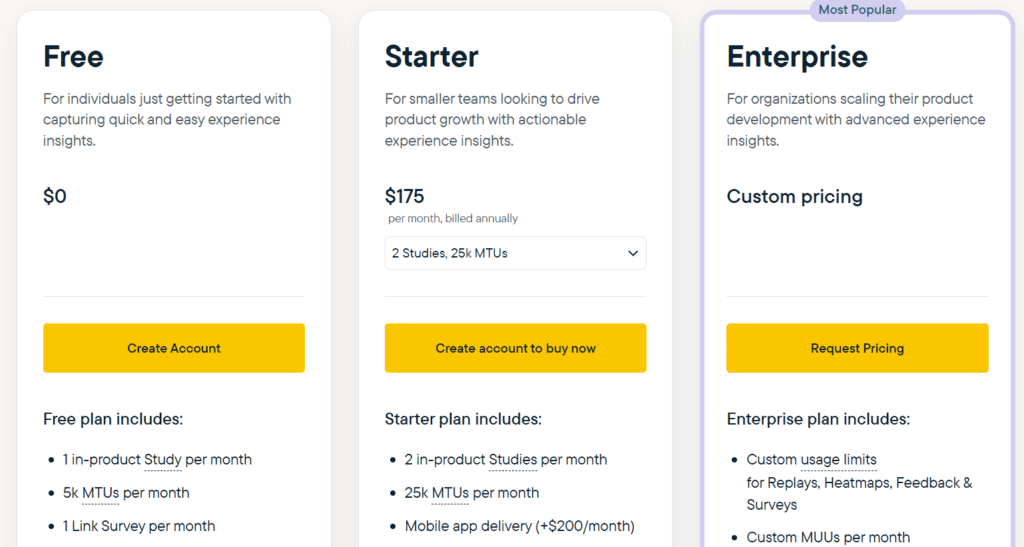Click underlined MTUs in 25k MTUs line

pos(450,493)
